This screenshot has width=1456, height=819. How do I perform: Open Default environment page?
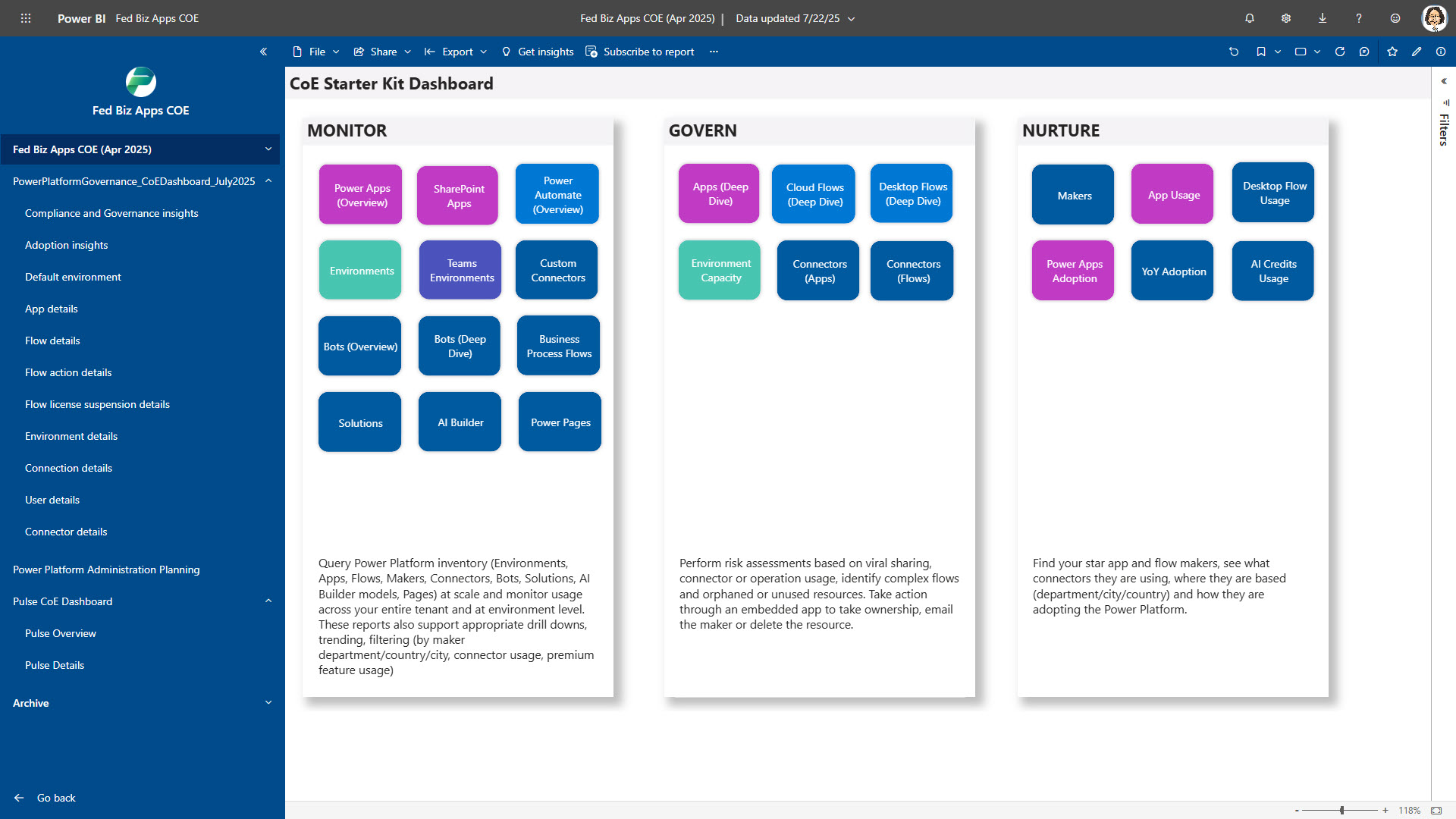coord(73,277)
